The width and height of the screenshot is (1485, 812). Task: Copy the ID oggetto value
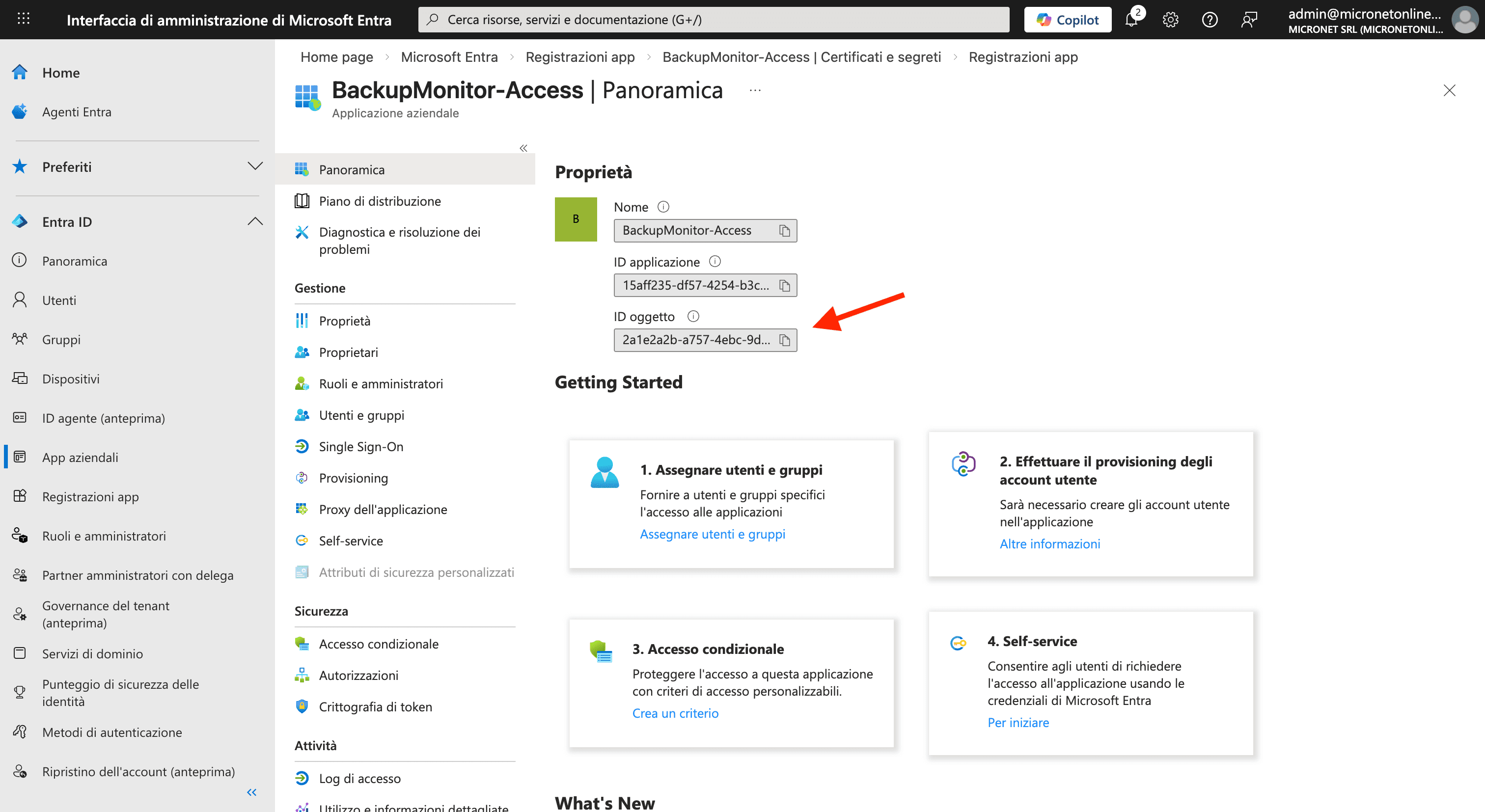(785, 340)
